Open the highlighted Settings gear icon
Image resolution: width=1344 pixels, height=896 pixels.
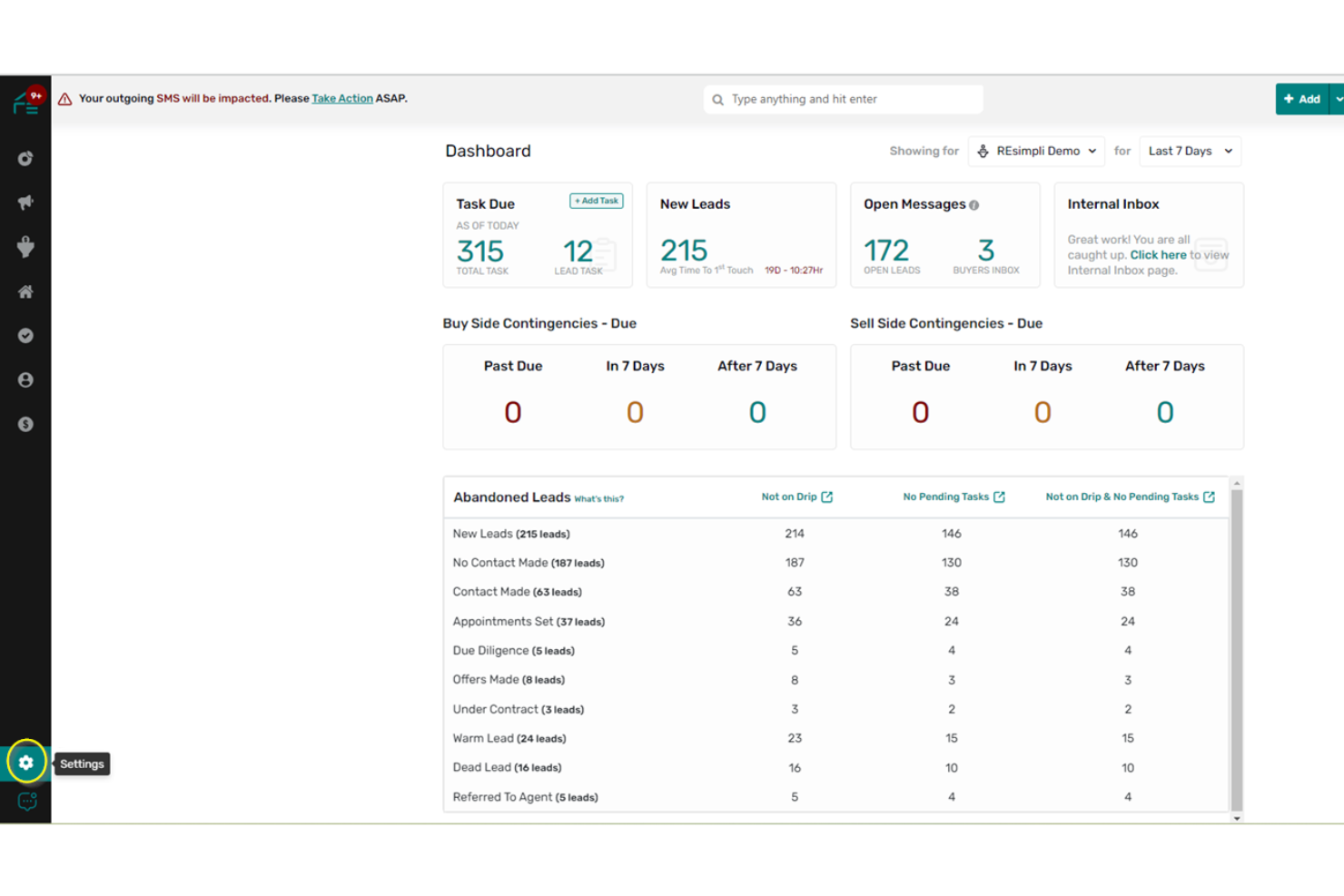point(25,763)
